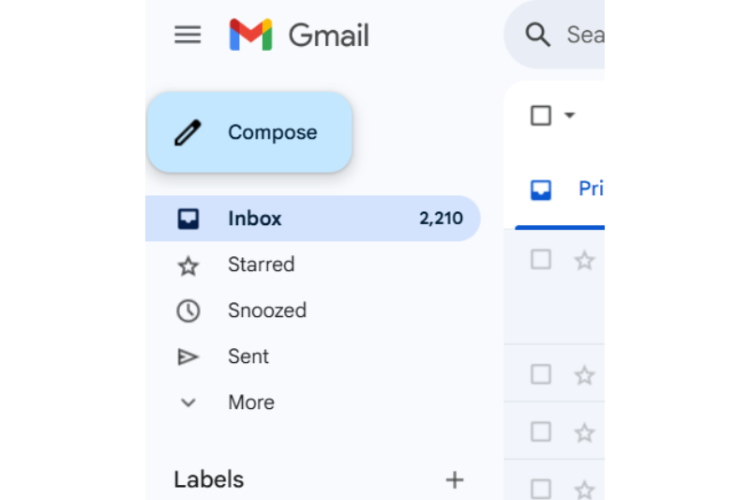Create new label with plus icon
Screen dimensions: 750x500
pos(454,480)
